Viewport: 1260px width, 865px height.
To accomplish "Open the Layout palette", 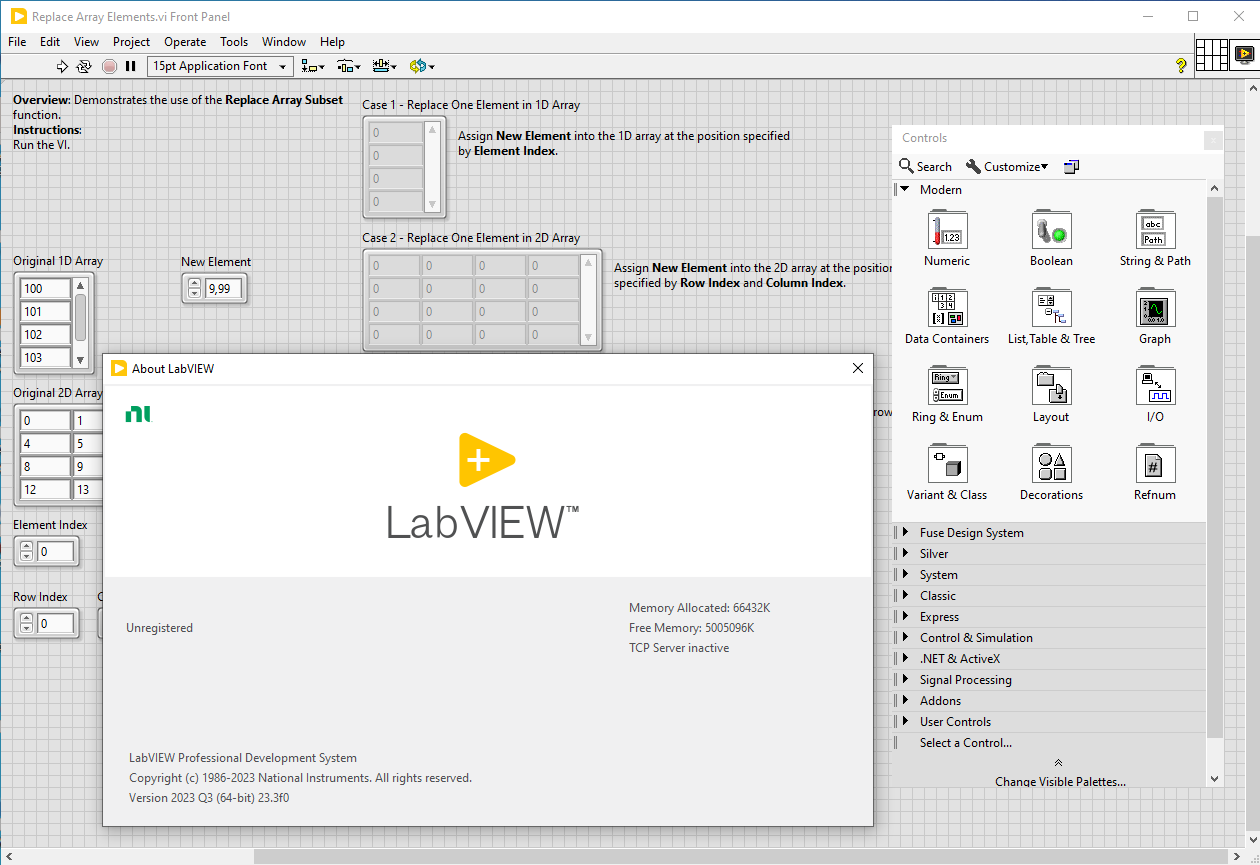I will coord(1051,395).
